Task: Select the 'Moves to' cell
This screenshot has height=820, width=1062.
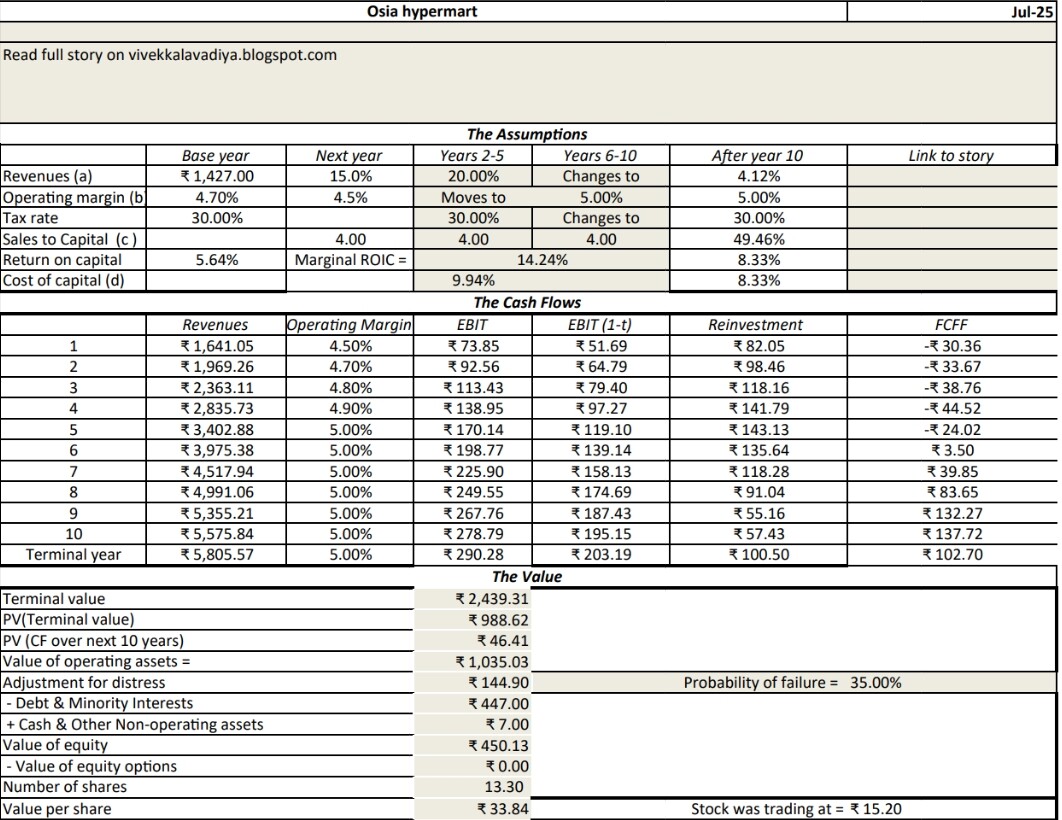Action: click(x=473, y=198)
